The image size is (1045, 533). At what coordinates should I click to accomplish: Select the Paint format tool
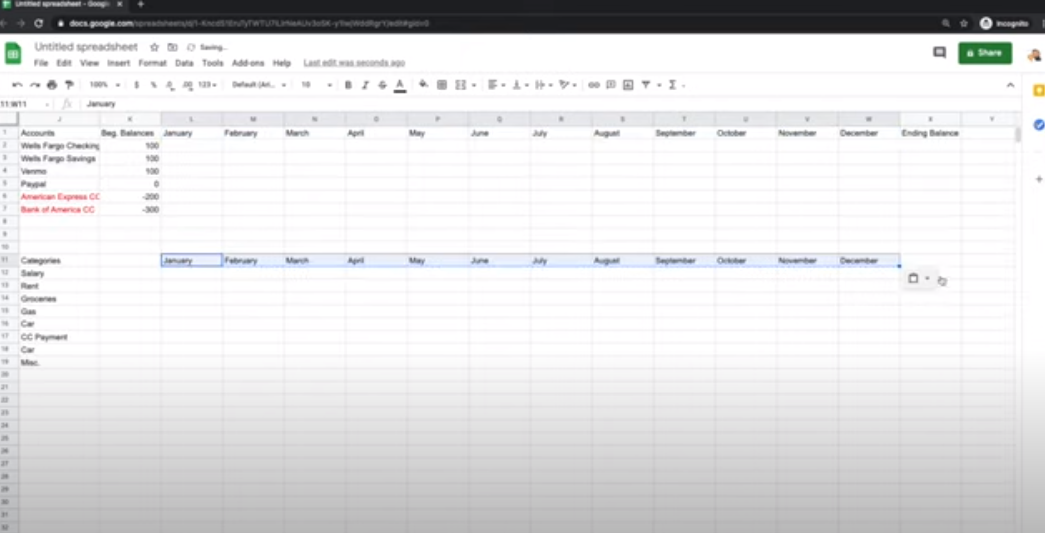coord(69,85)
